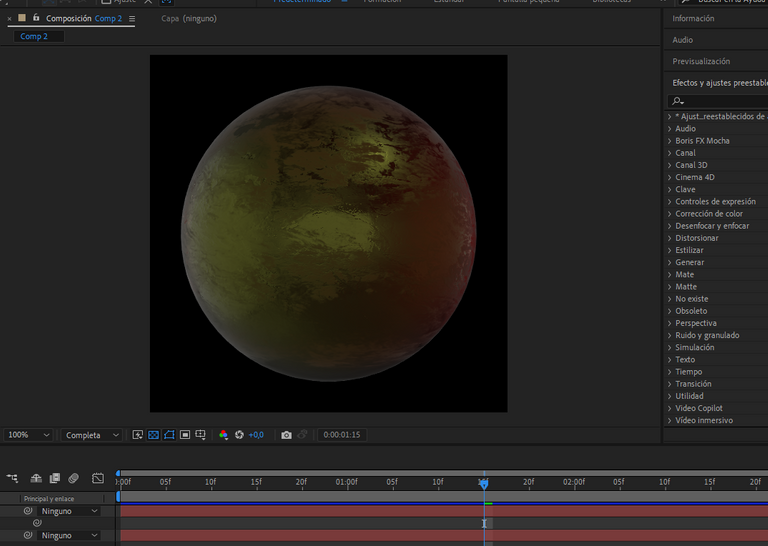This screenshot has width=768, height=546.
Task: Expand the Boris FX Mocha effects category
Action: [x=670, y=141]
